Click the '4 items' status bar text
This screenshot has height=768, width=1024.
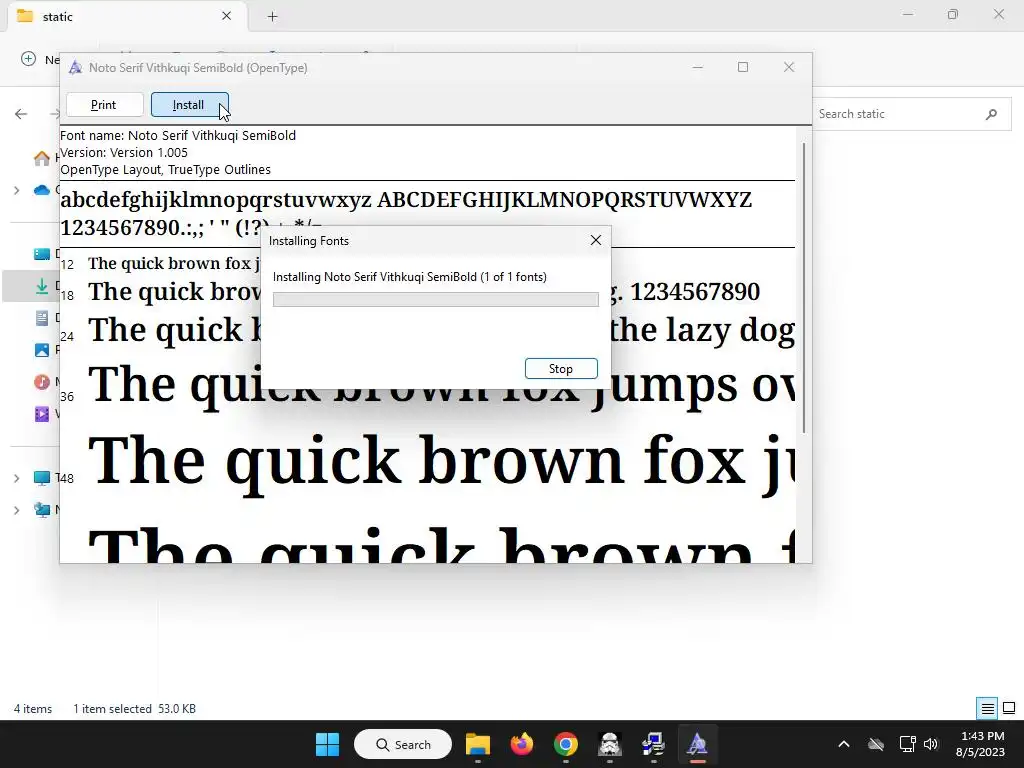tap(33, 709)
